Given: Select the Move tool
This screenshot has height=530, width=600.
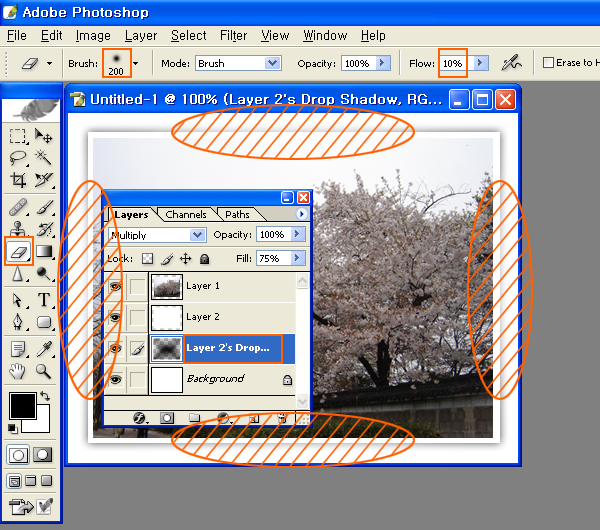Looking at the screenshot, I should (43, 136).
